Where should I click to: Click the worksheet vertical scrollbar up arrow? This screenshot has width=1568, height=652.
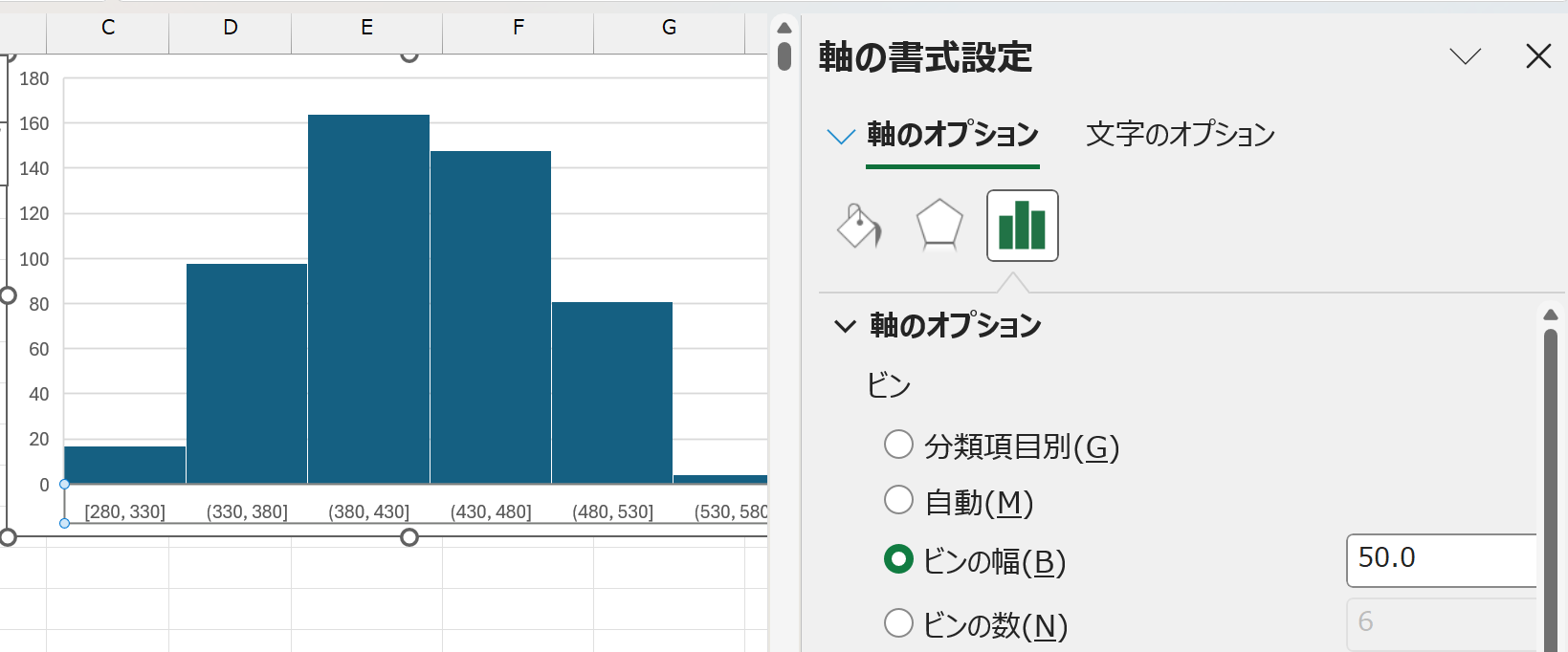click(x=784, y=27)
